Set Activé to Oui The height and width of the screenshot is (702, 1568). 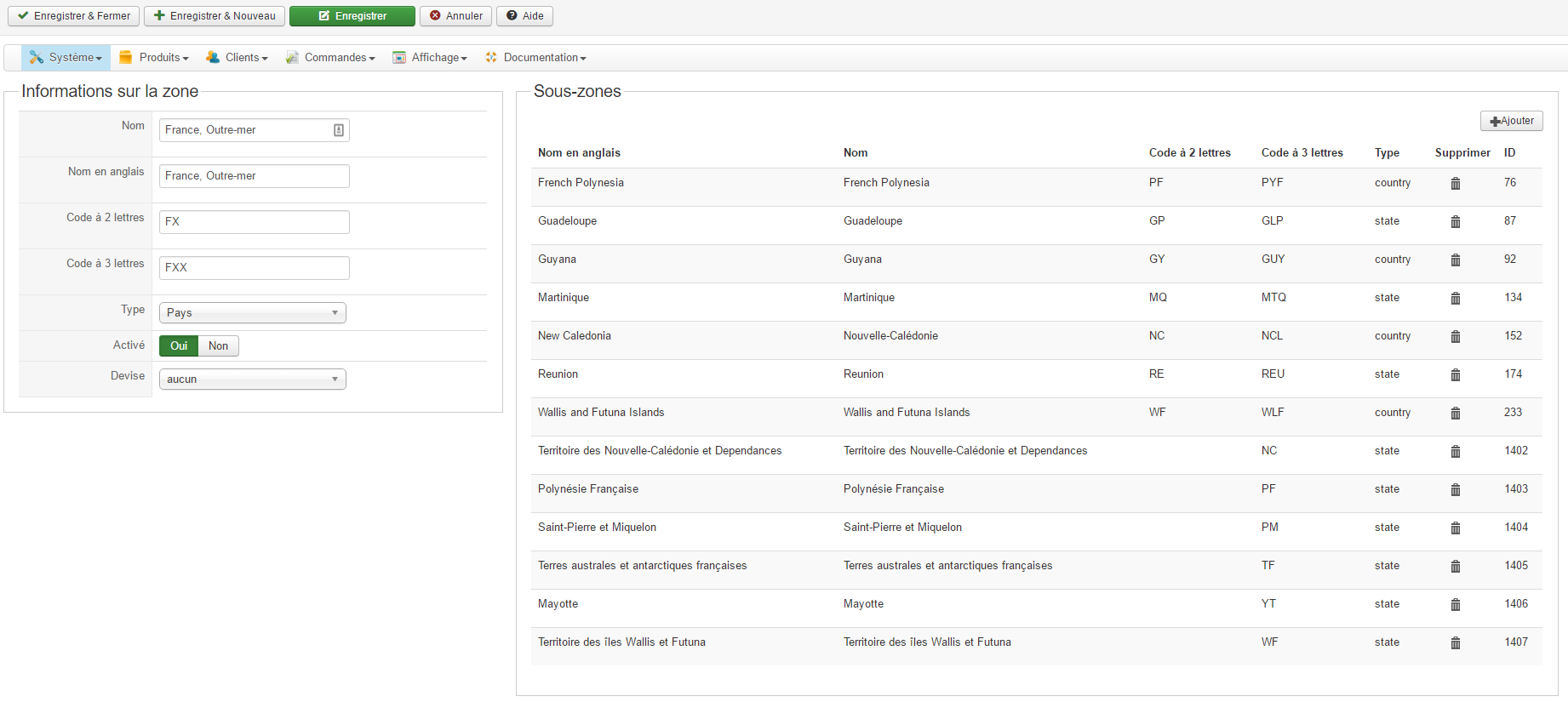pyautogui.click(x=179, y=346)
